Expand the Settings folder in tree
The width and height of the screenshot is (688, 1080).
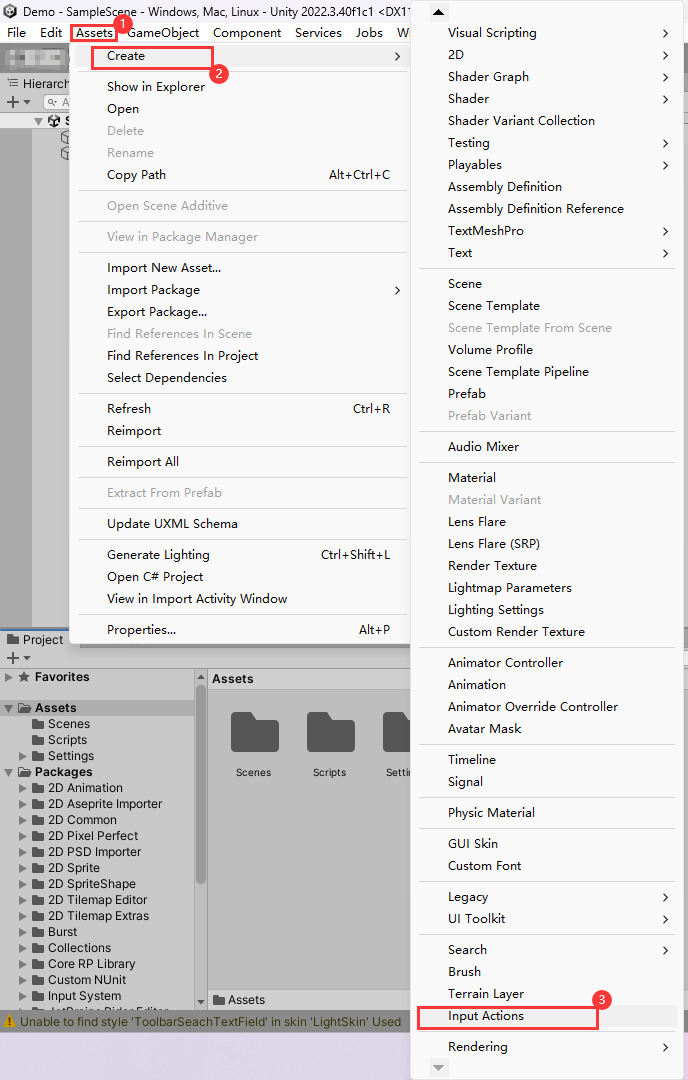click(x=23, y=756)
